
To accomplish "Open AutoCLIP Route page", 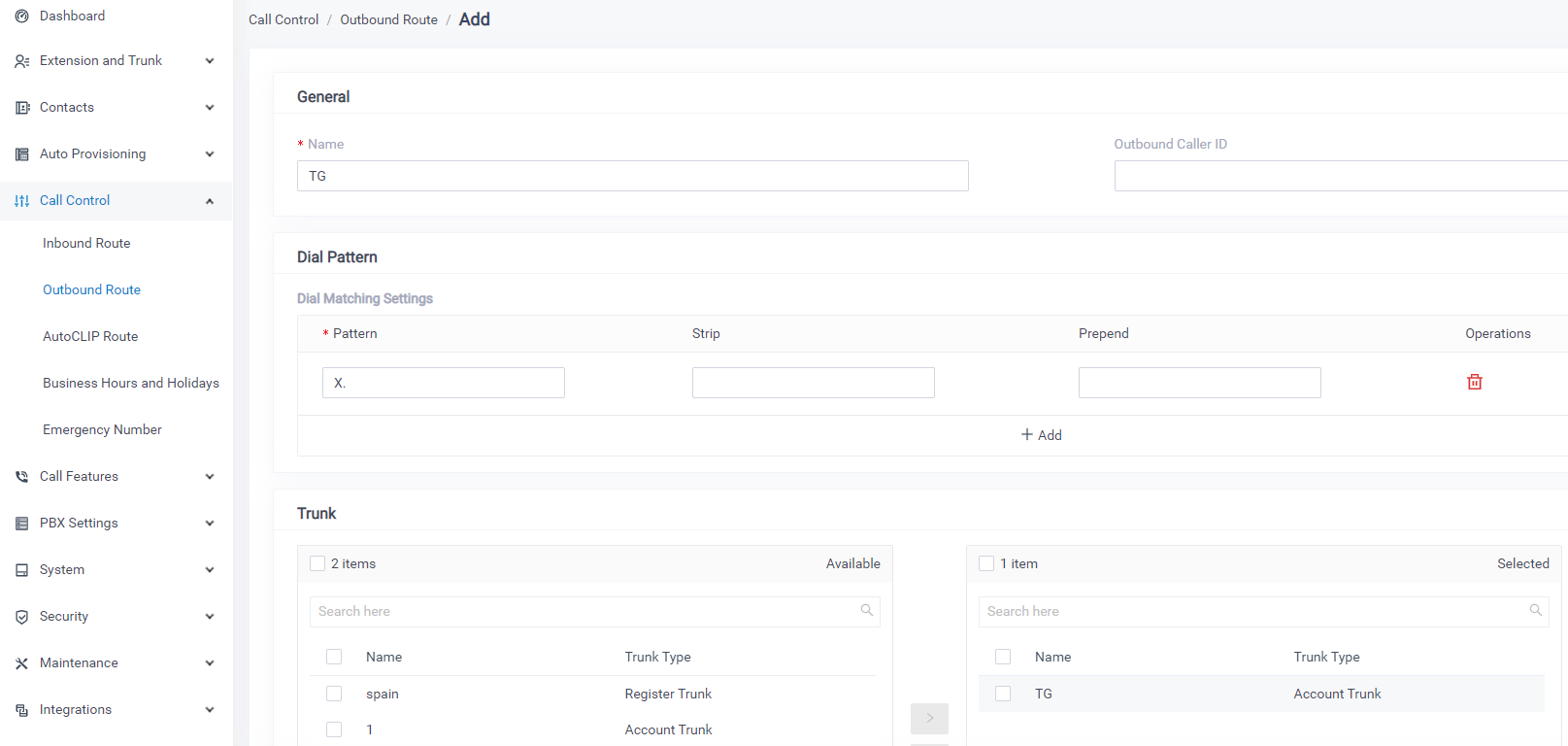I will point(90,336).
